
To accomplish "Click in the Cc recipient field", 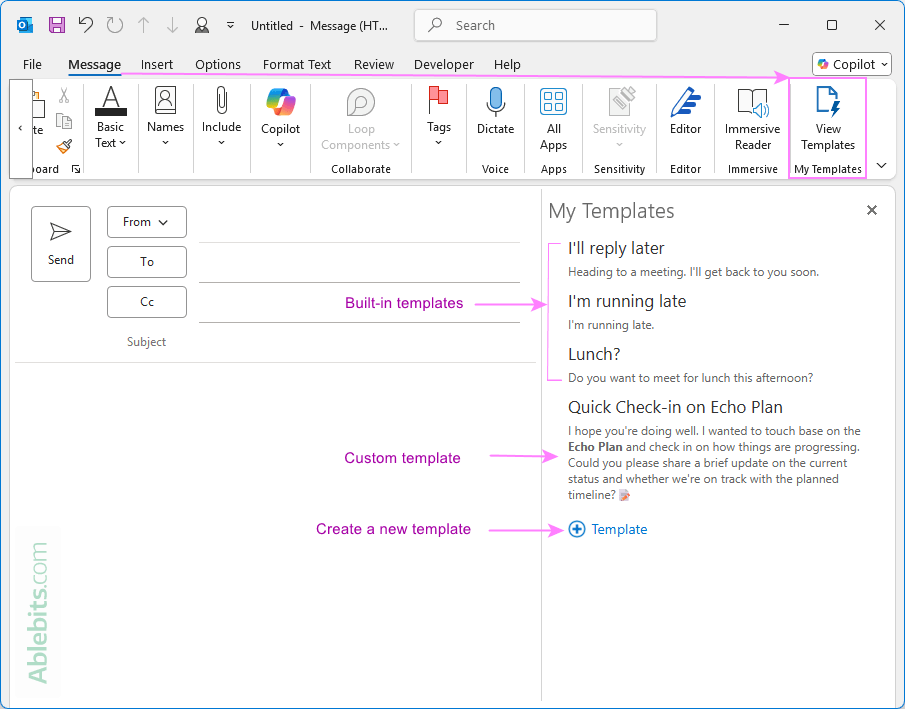I will 359,303.
